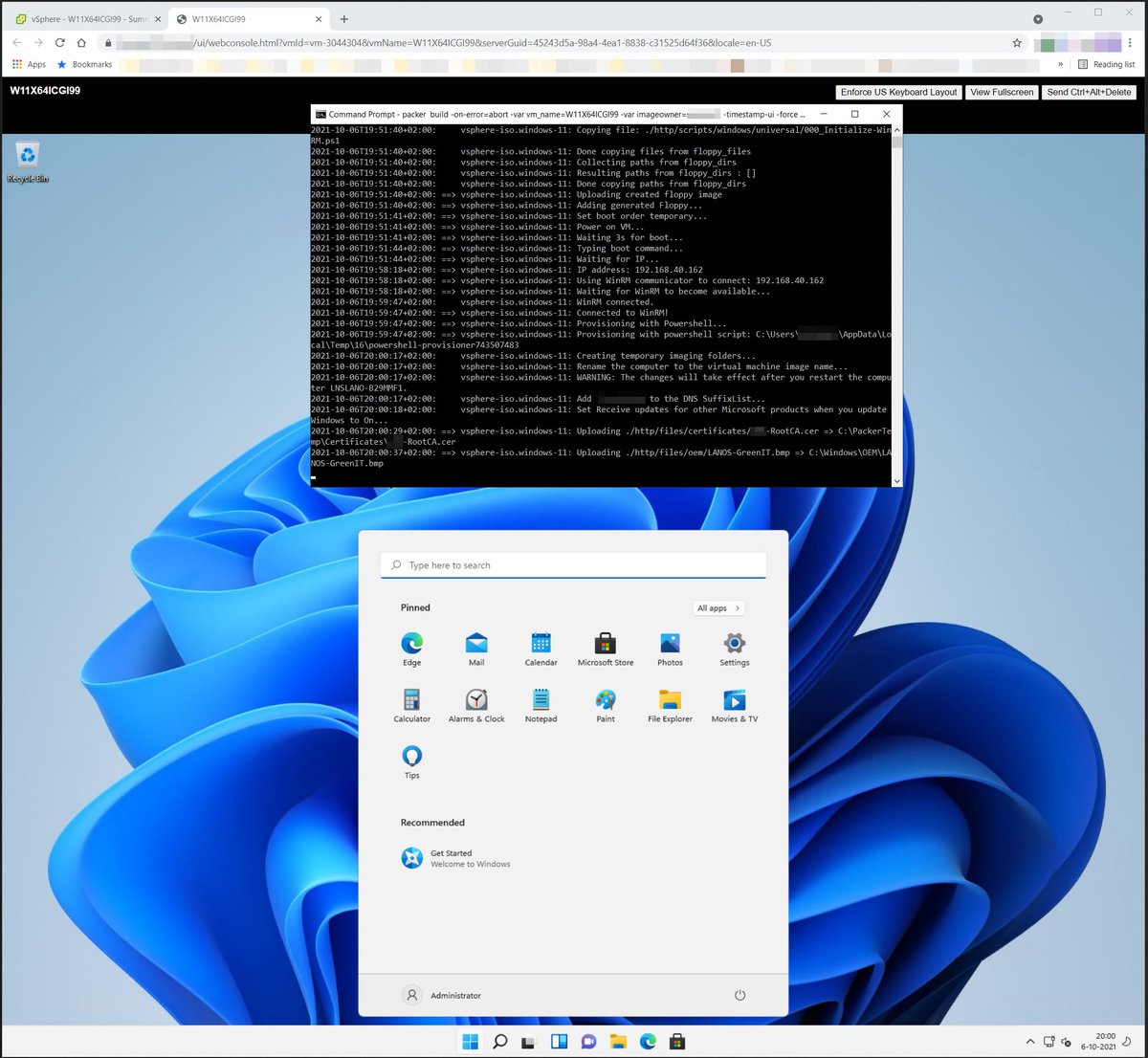Click the Type here to search field
This screenshot has width=1148, height=1058.
[573, 565]
